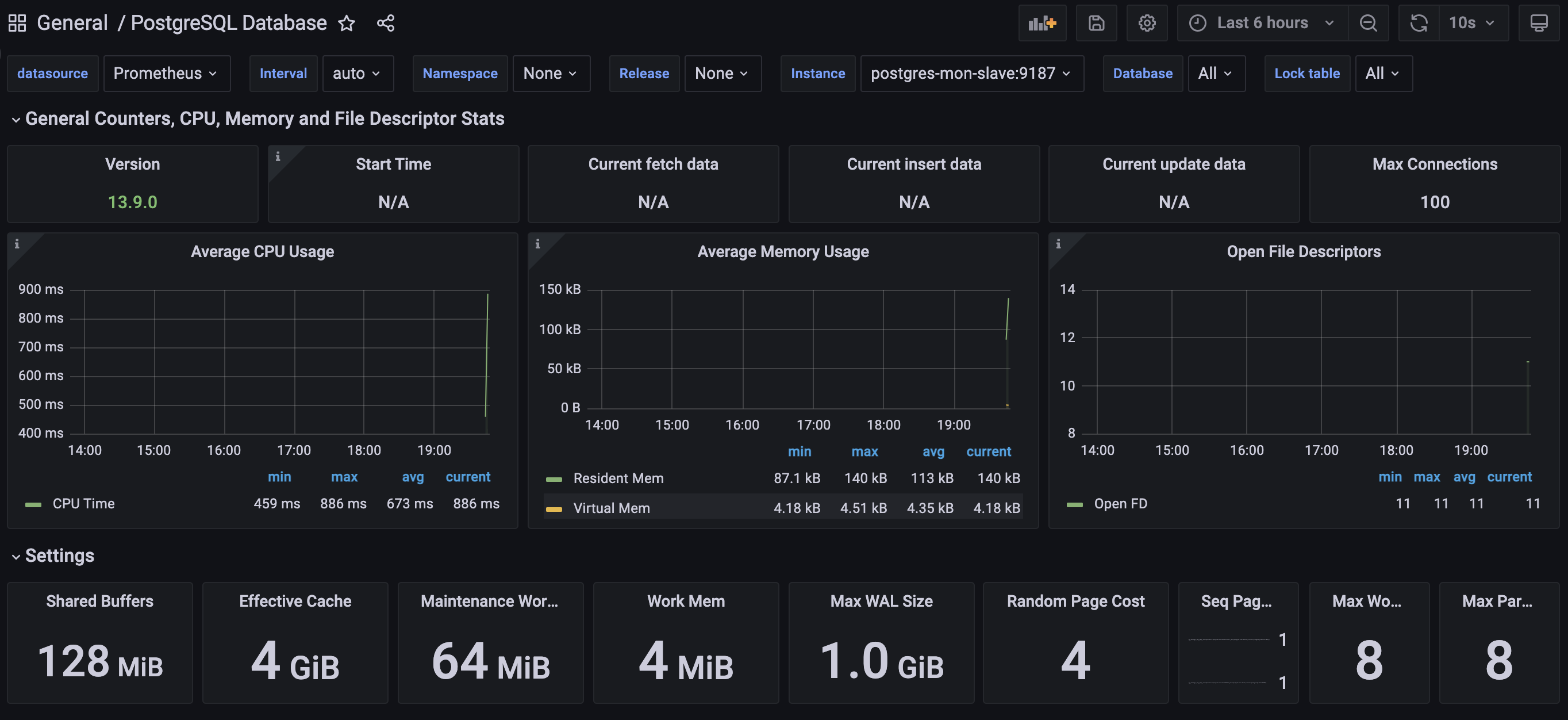
Task: Zoom out the time range
Action: pyautogui.click(x=1369, y=22)
